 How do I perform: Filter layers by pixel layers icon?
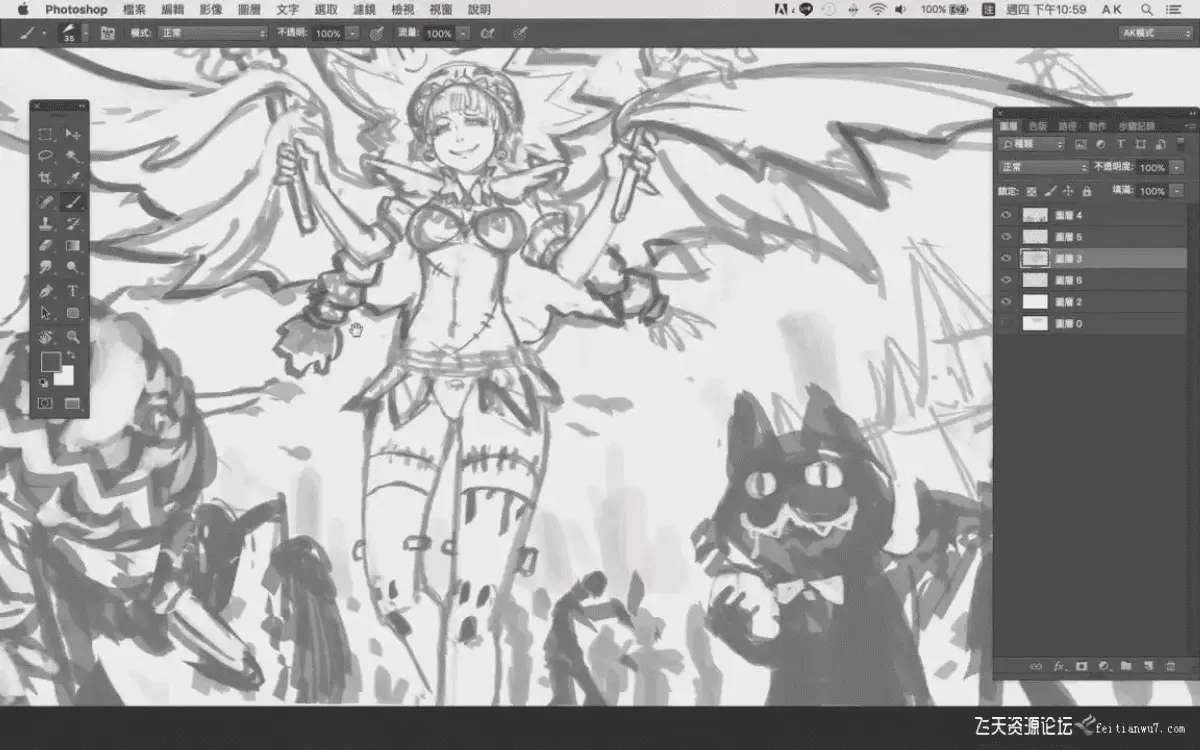(1081, 145)
